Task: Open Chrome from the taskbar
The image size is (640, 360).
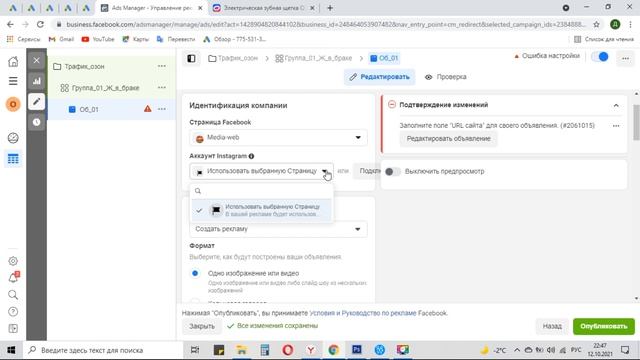Action: 333,350
